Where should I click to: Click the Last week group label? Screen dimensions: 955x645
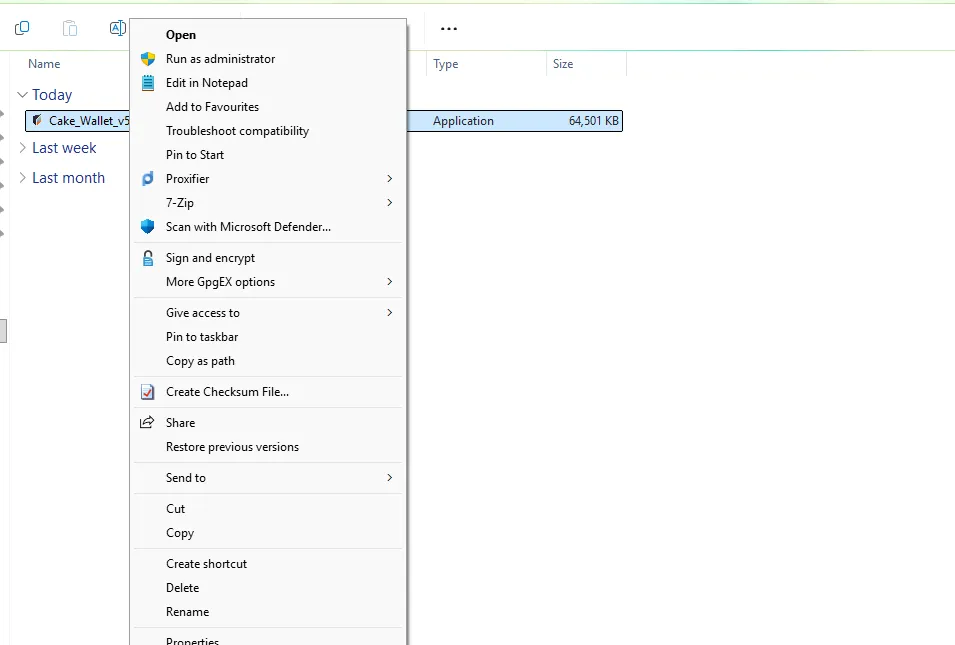(64, 148)
